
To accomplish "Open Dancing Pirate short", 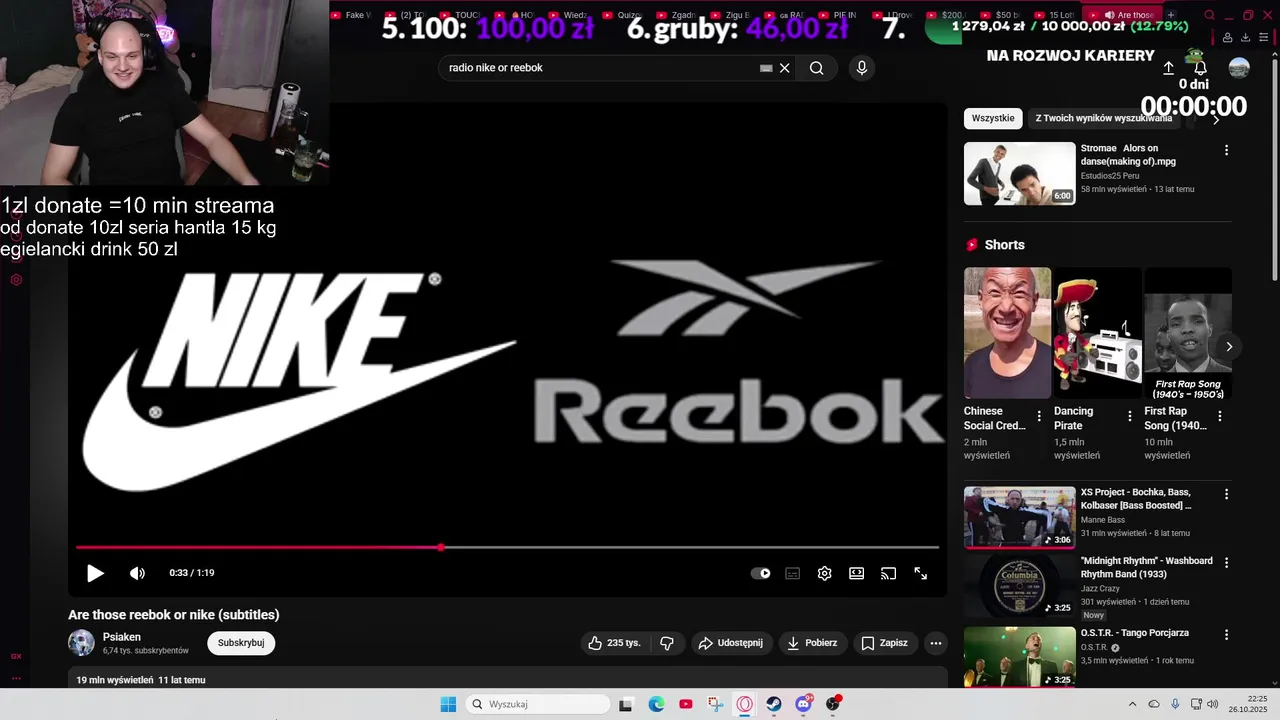I will [1097, 333].
